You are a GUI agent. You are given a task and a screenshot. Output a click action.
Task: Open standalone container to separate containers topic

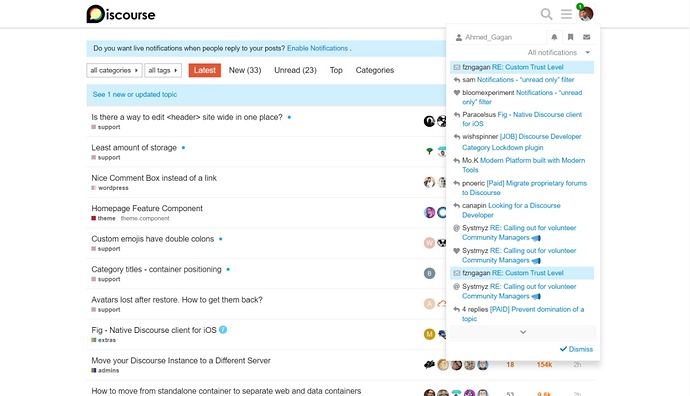226,391
